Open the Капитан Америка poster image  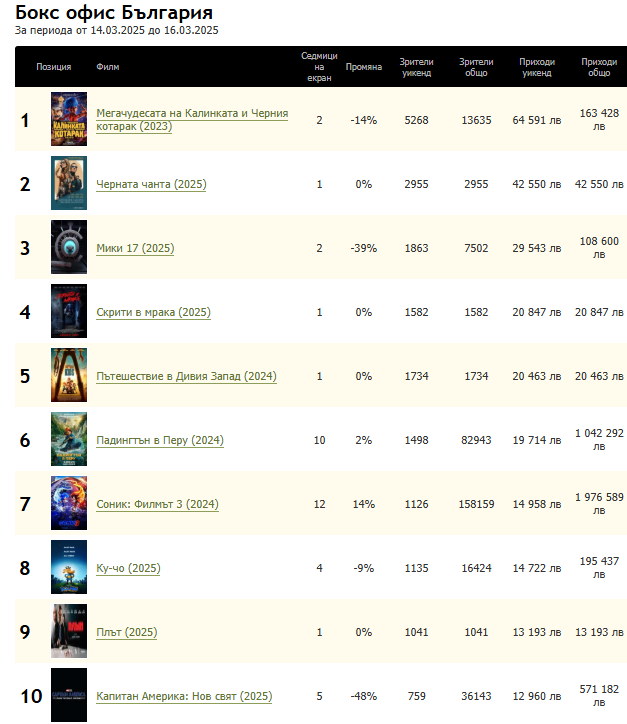(x=69, y=695)
